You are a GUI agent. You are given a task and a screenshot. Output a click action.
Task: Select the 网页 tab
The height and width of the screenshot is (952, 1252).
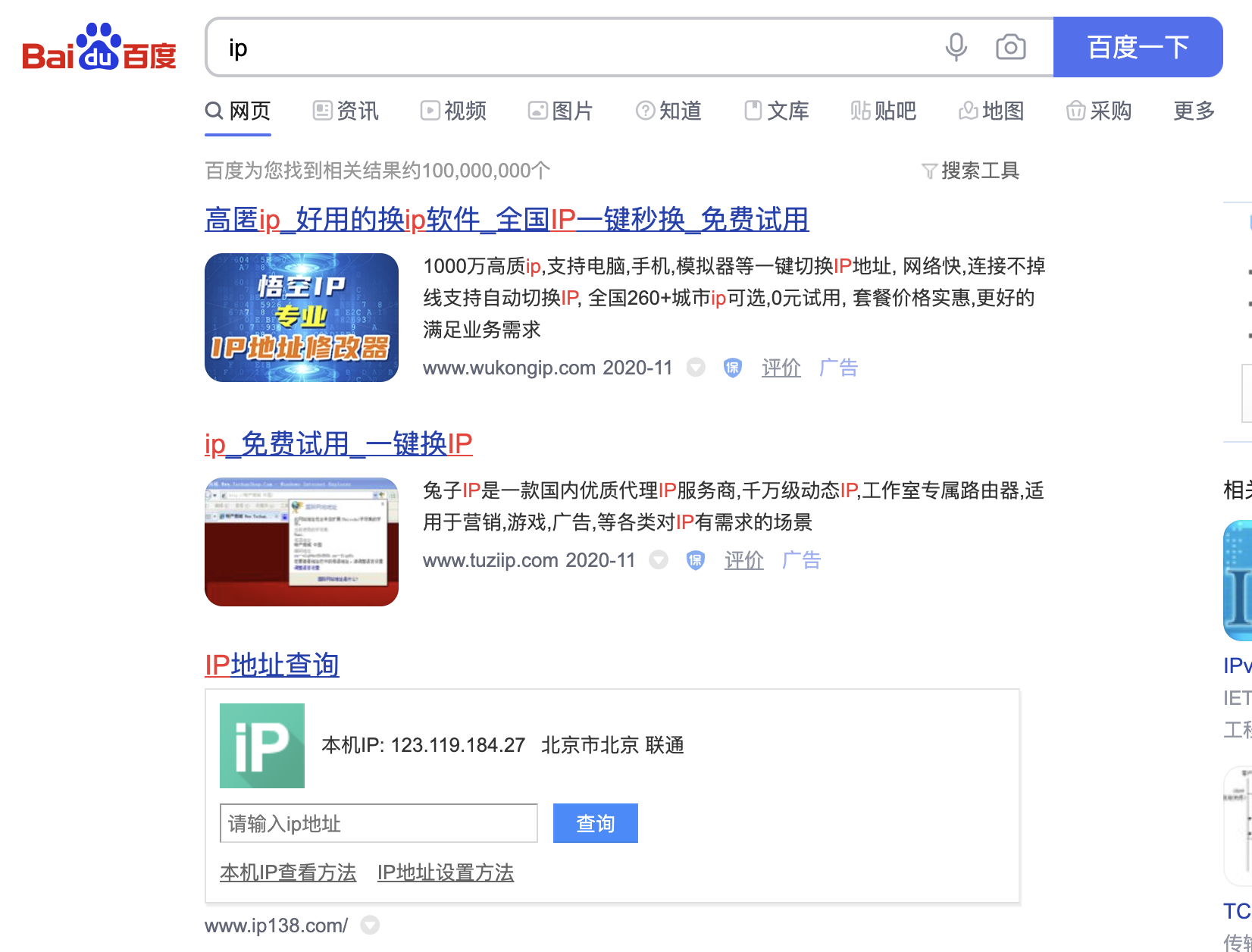pyautogui.click(x=238, y=111)
